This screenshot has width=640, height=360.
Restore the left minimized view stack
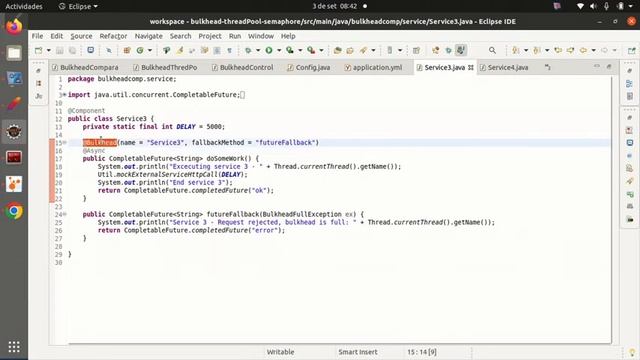pyautogui.click(x=39, y=71)
